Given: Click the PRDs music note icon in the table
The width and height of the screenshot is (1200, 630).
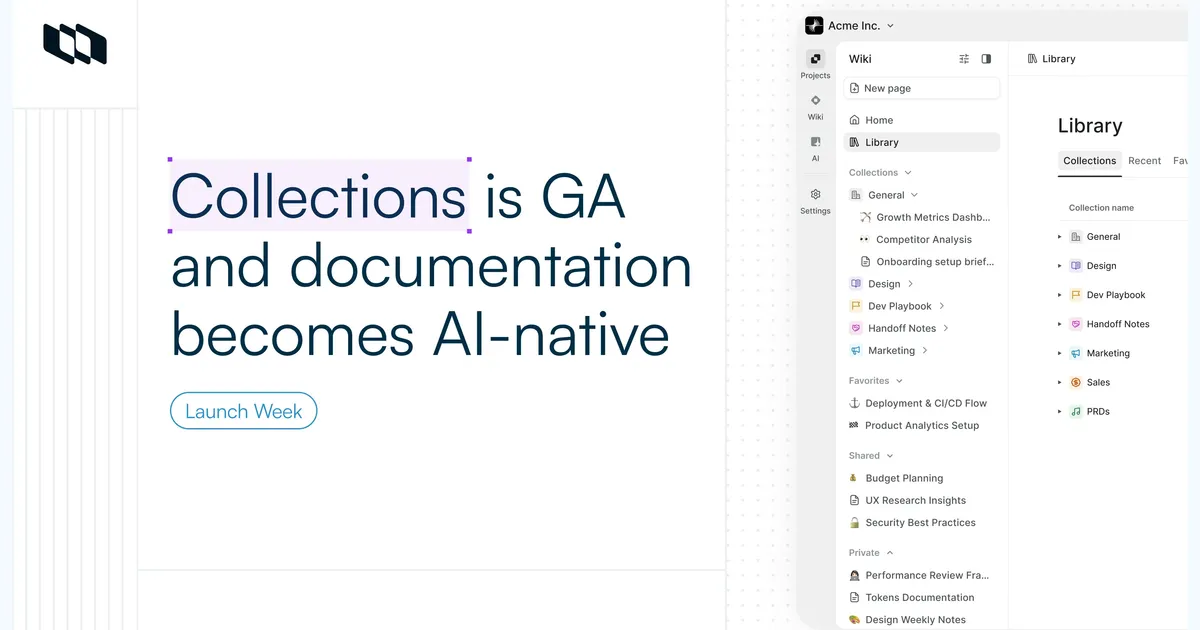Looking at the screenshot, I should [x=1076, y=411].
